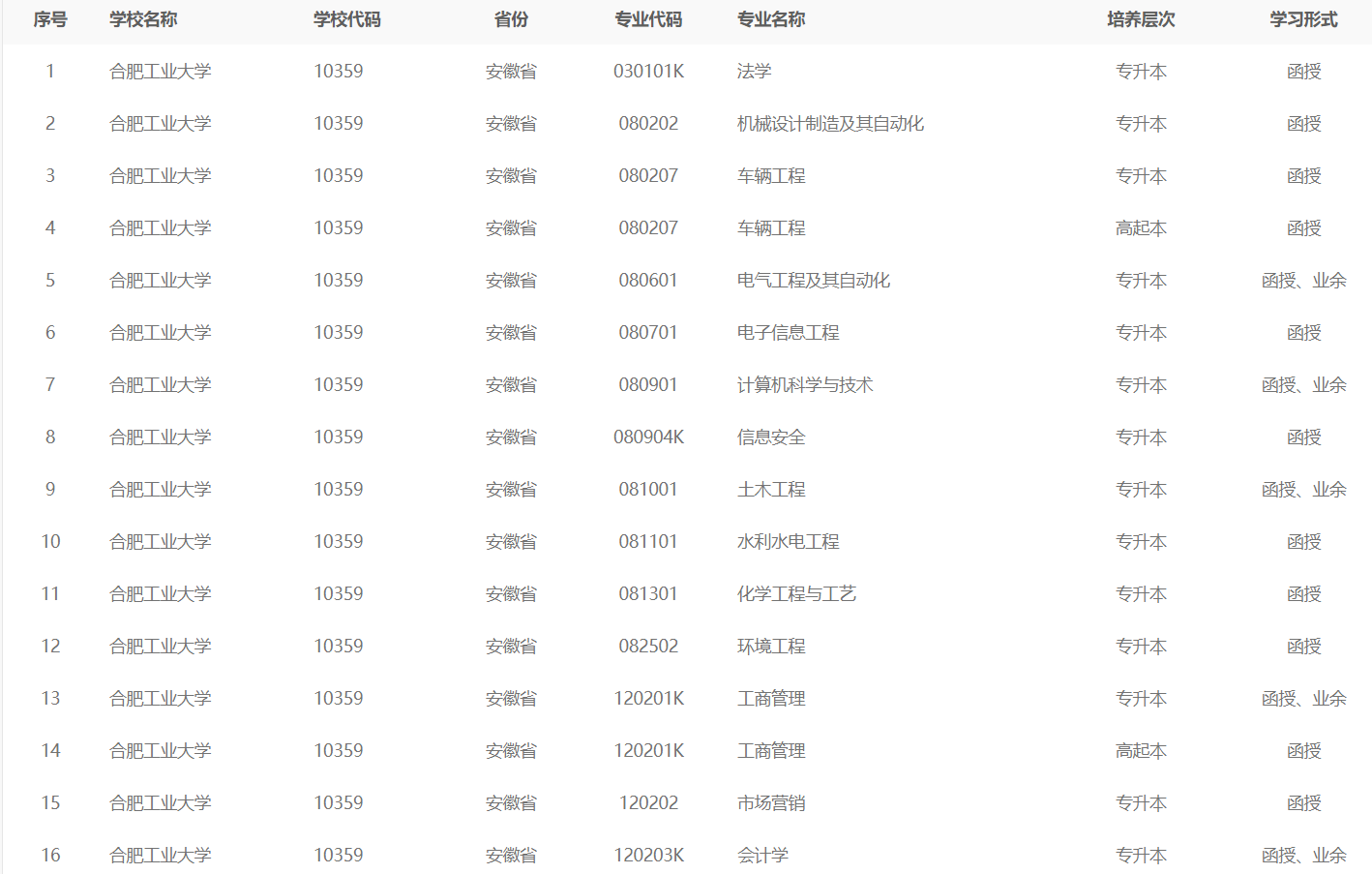Click school code 10359 in row 2

point(339,124)
